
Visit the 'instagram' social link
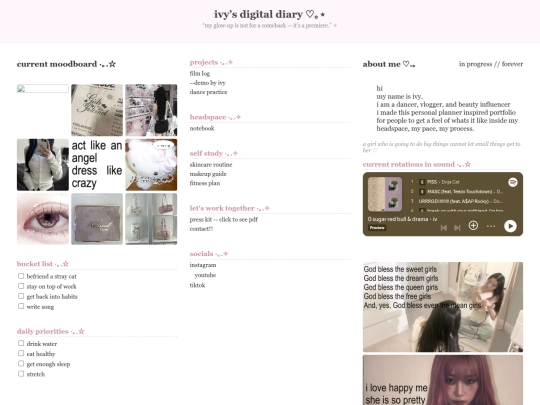click(203, 265)
